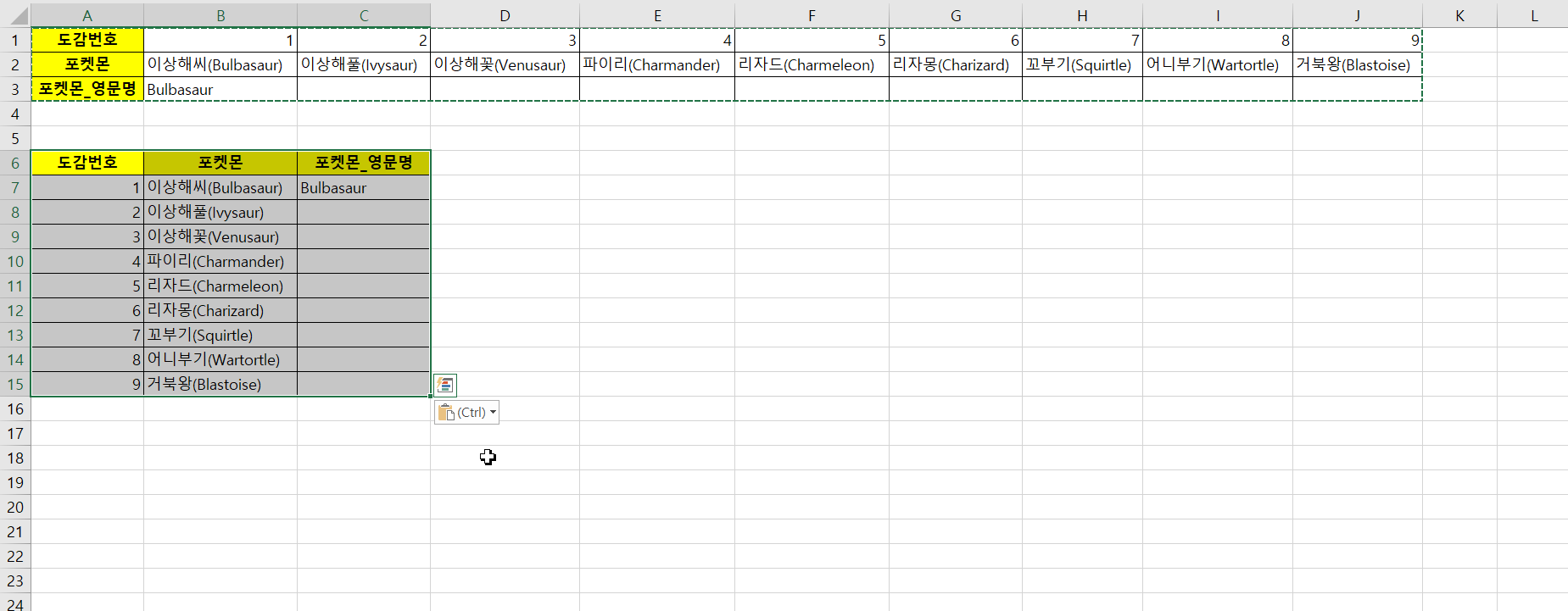Click cell B12 '리자몽(Charizard)' in lower table
This screenshot has width=1568, height=611.
tap(220, 310)
